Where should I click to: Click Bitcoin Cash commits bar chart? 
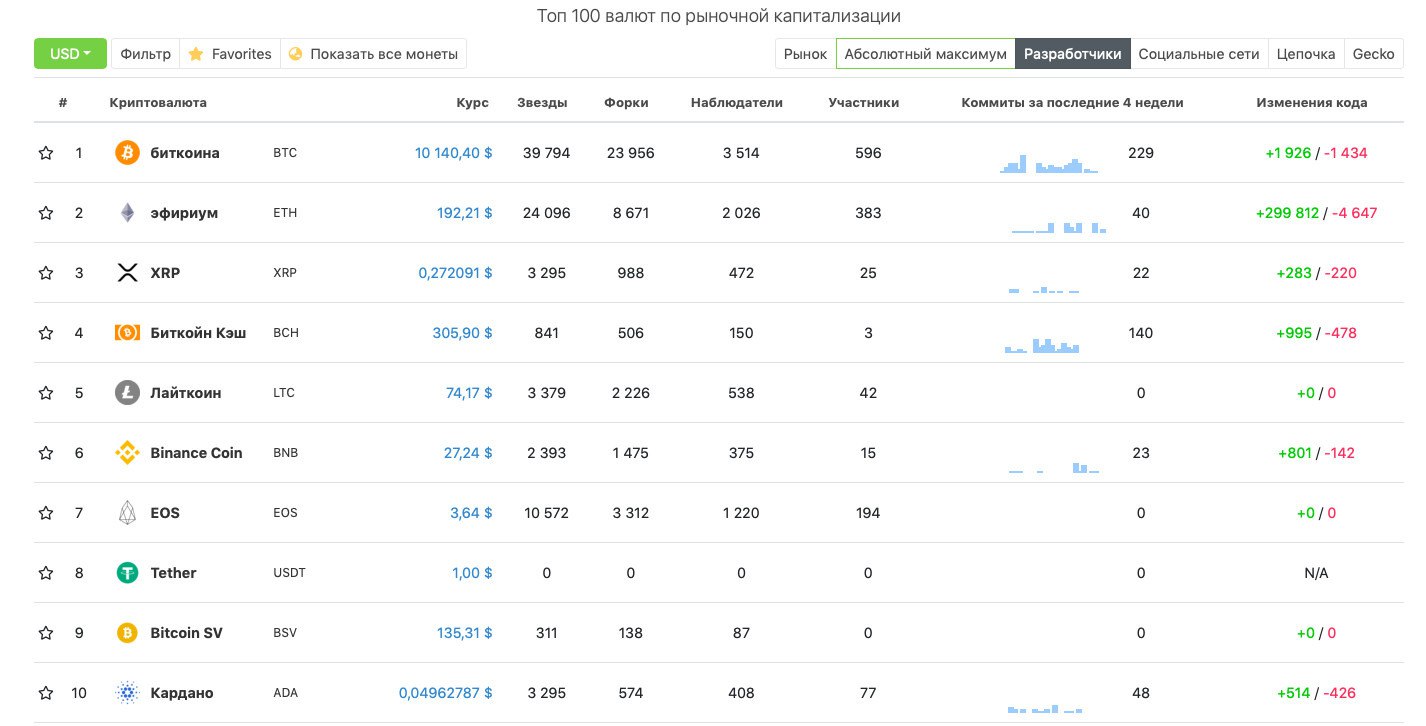point(1042,345)
